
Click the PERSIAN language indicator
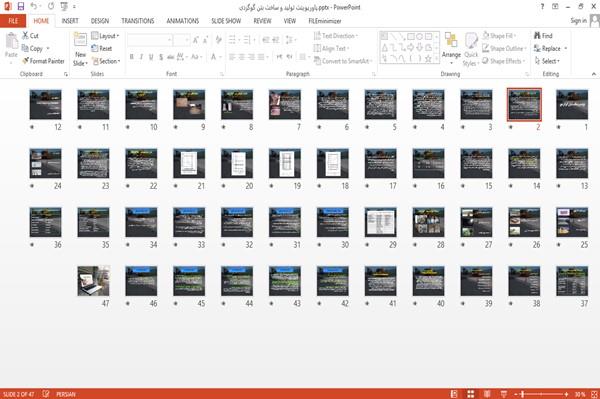point(66,394)
